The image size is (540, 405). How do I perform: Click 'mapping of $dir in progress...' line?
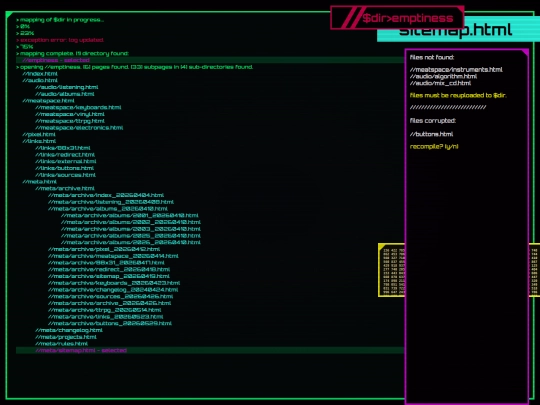tap(60, 20)
